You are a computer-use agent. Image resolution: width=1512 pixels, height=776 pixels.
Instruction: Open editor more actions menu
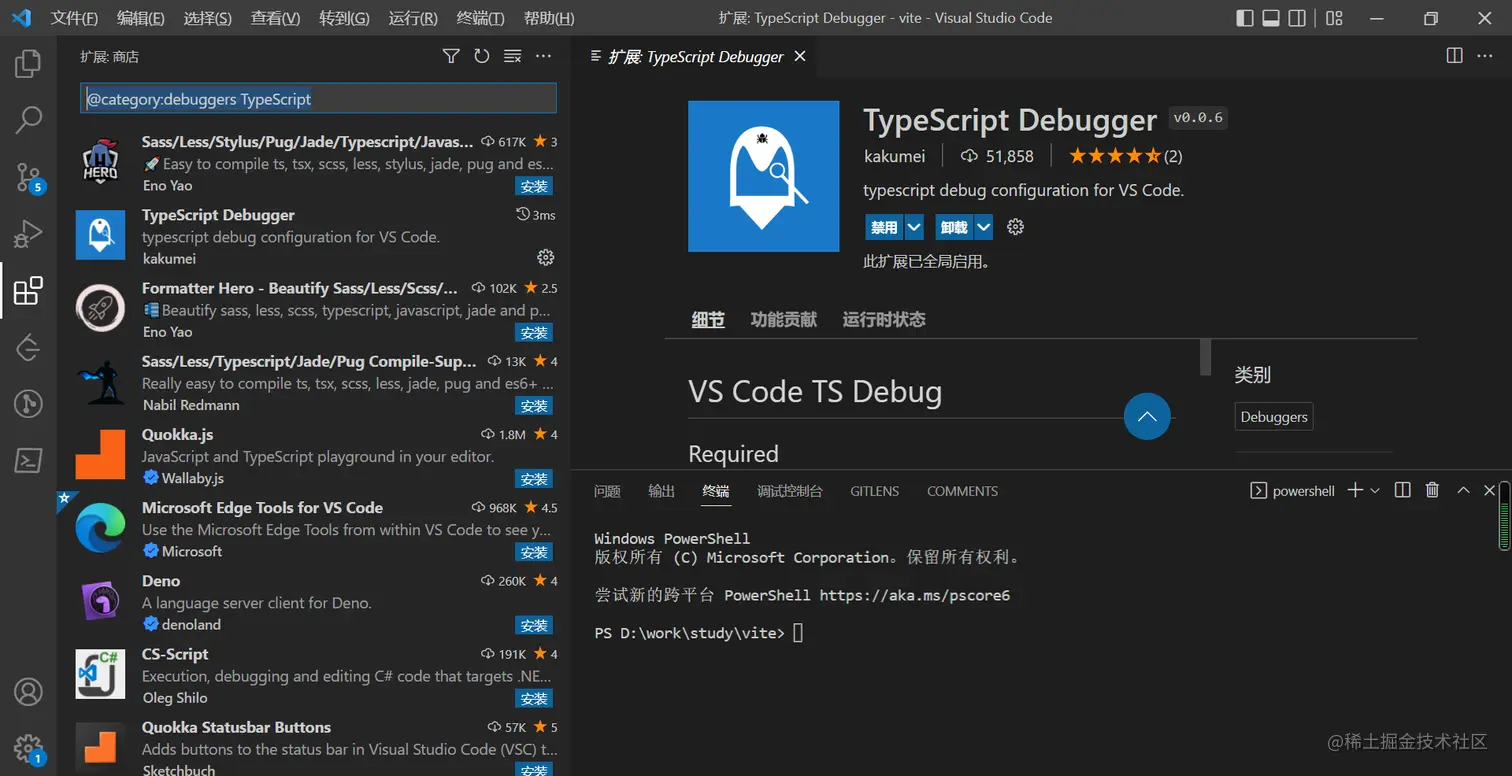coord(1487,56)
